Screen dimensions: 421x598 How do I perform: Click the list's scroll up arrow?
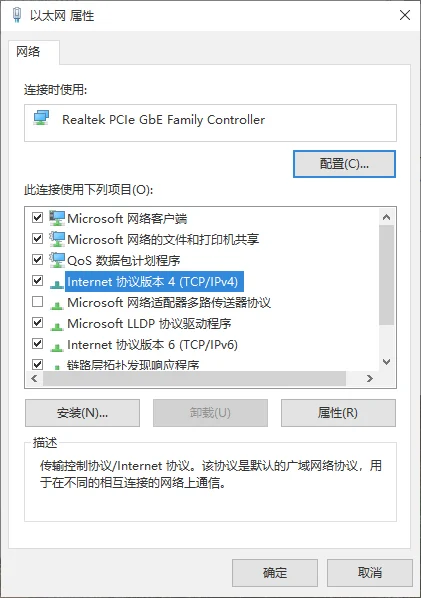(386, 217)
